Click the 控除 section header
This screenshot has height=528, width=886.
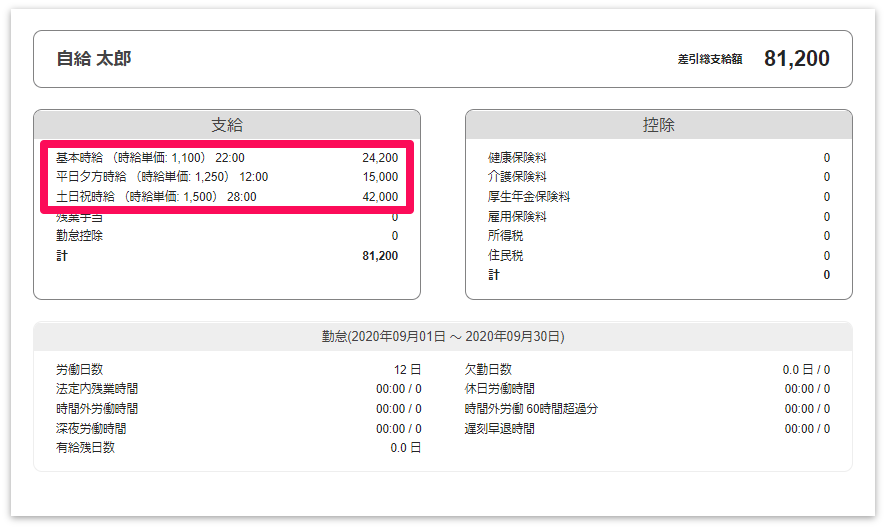[658, 125]
